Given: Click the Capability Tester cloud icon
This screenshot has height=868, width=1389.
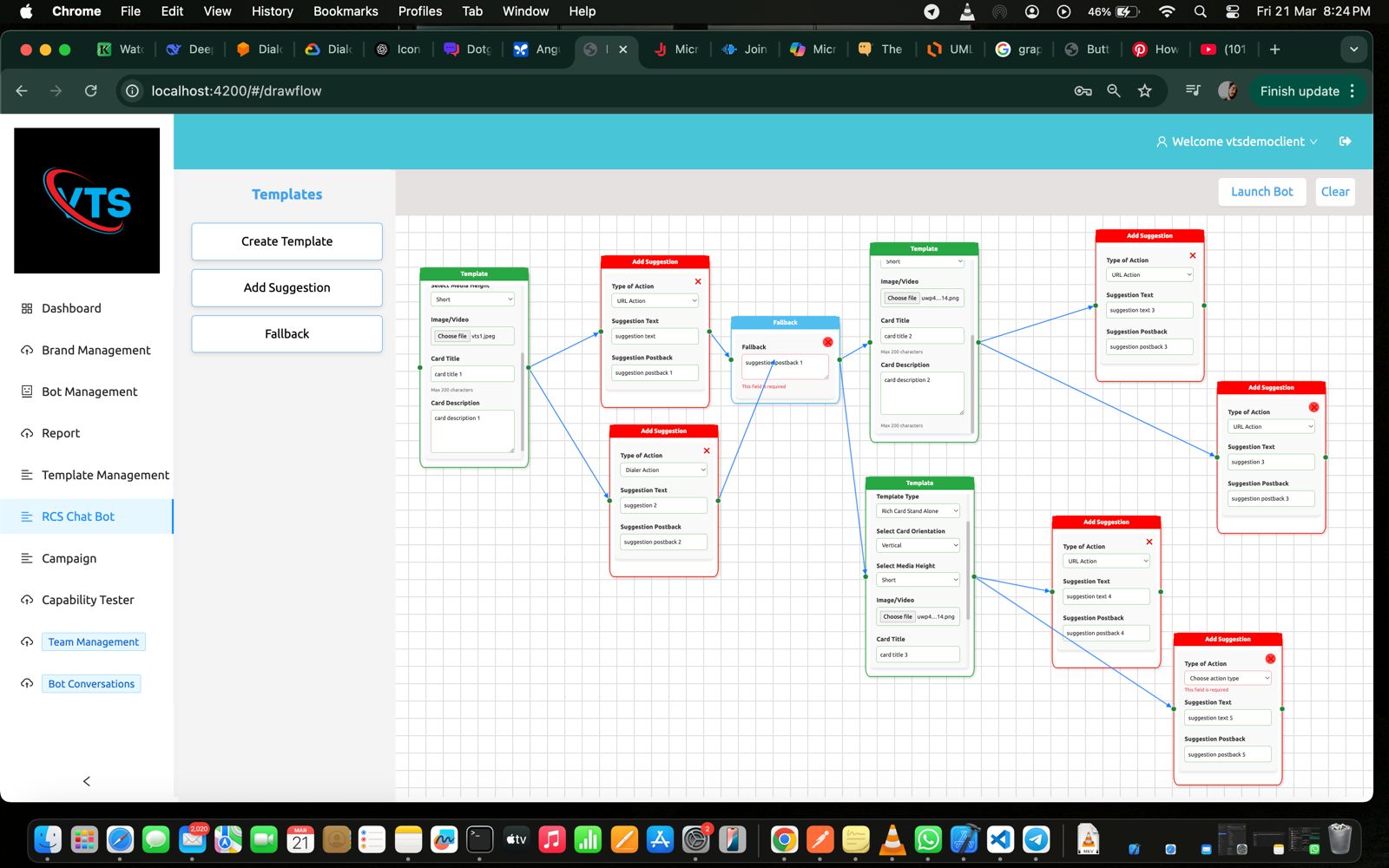Looking at the screenshot, I should tap(27, 600).
